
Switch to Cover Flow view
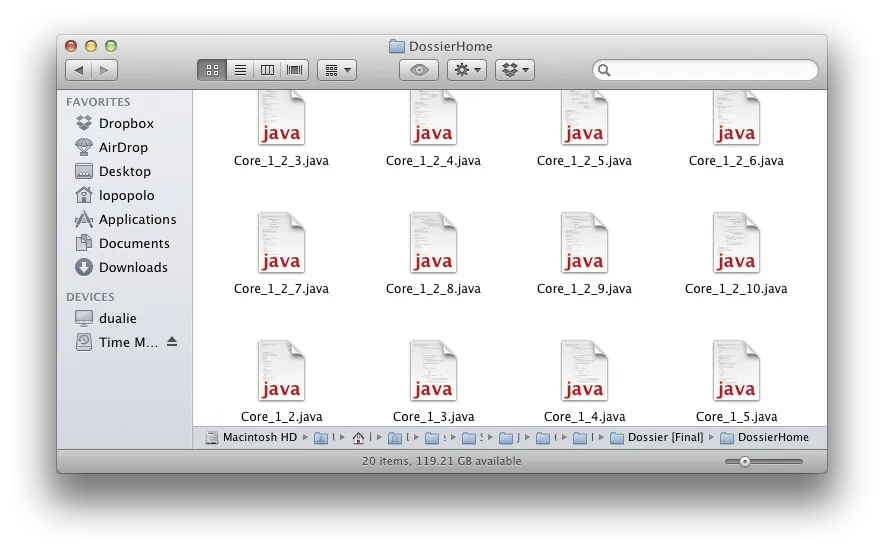[x=294, y=70]
